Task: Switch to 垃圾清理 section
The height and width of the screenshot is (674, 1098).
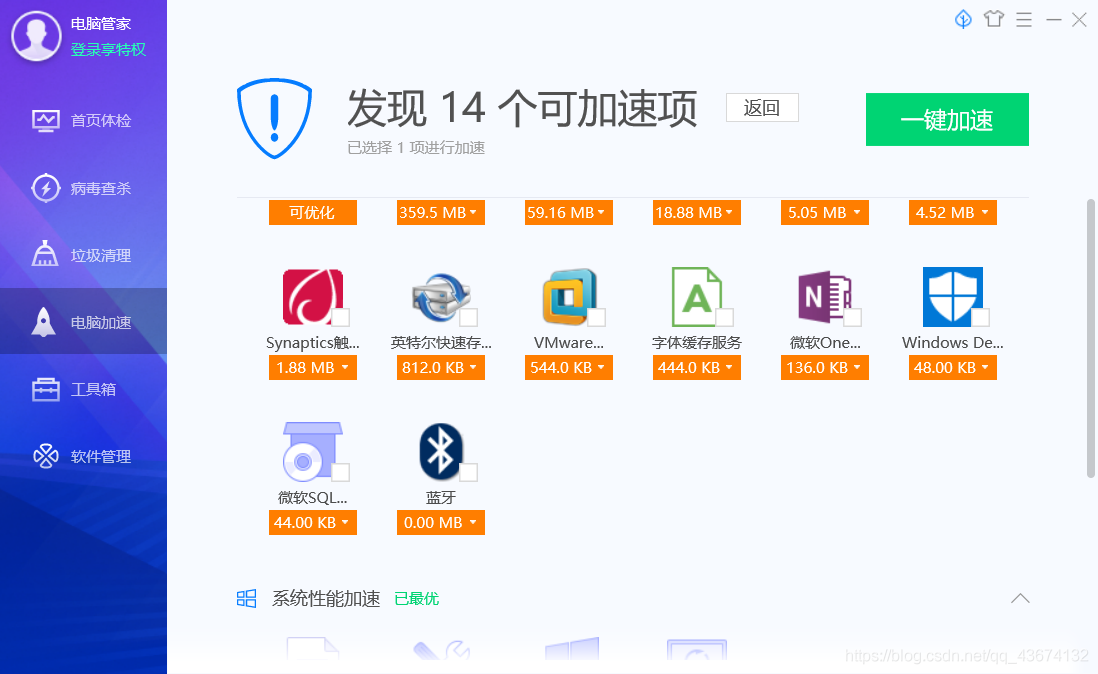Action: click(x=83, y=255)
